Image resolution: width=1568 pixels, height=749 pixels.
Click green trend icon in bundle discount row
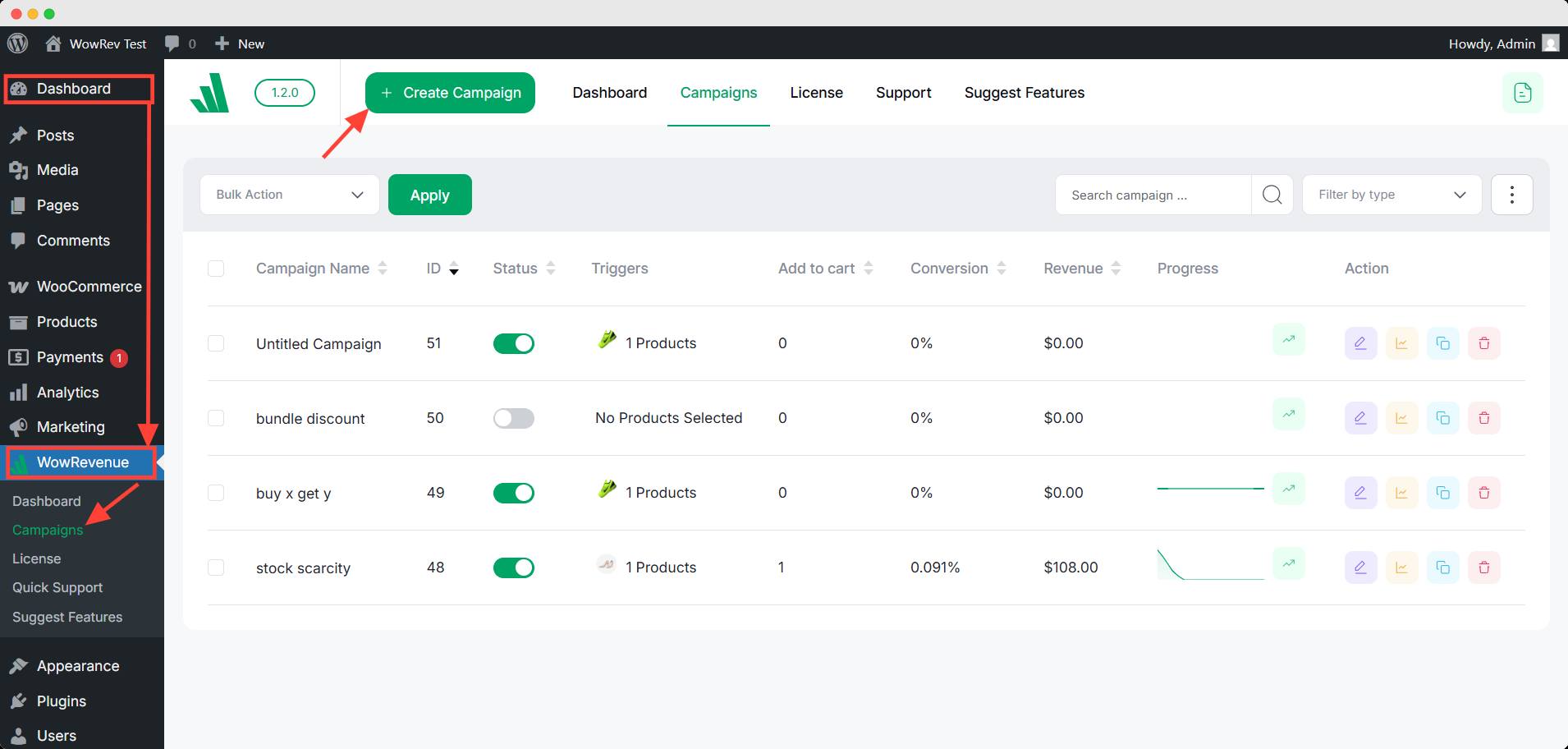1289,414
